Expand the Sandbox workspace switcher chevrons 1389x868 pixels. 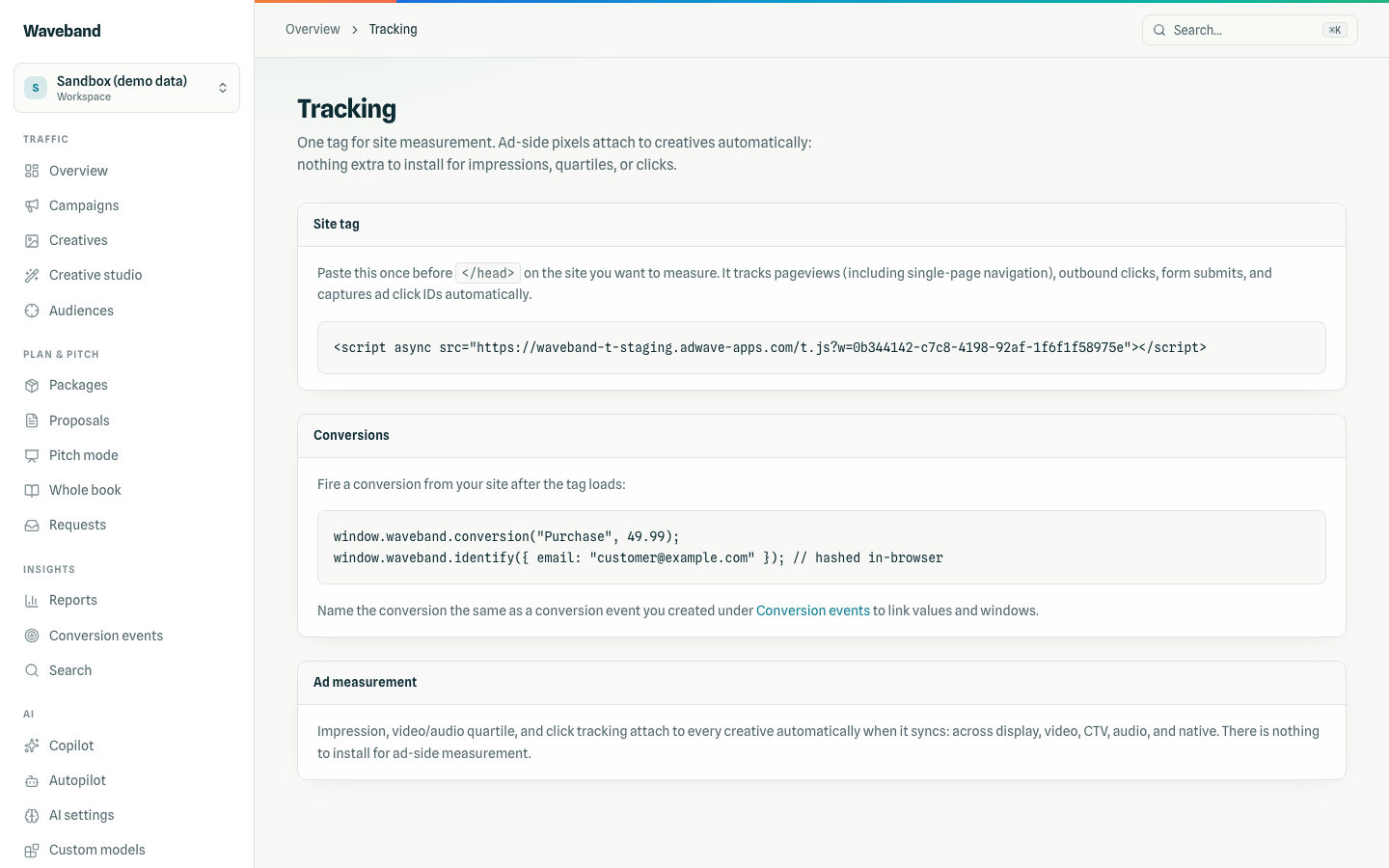click(x=223, y=88)
